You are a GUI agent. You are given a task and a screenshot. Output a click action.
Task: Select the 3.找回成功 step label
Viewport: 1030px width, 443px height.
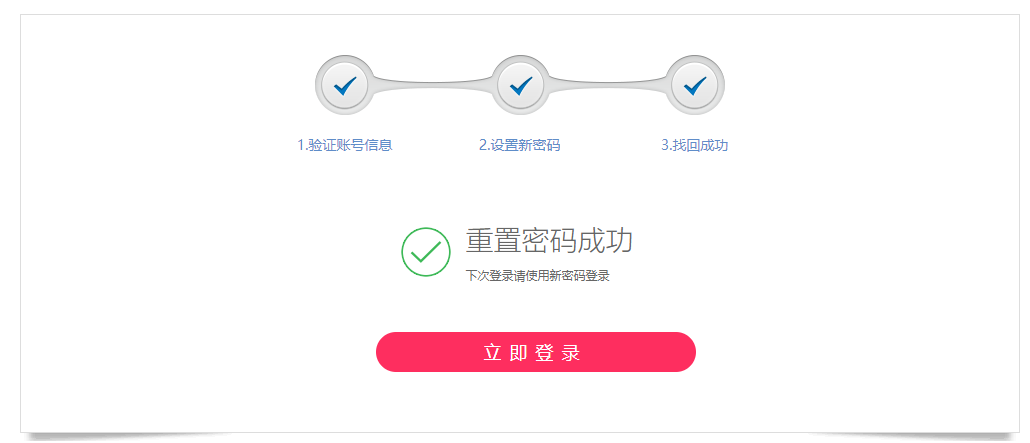tap(694, 145)
